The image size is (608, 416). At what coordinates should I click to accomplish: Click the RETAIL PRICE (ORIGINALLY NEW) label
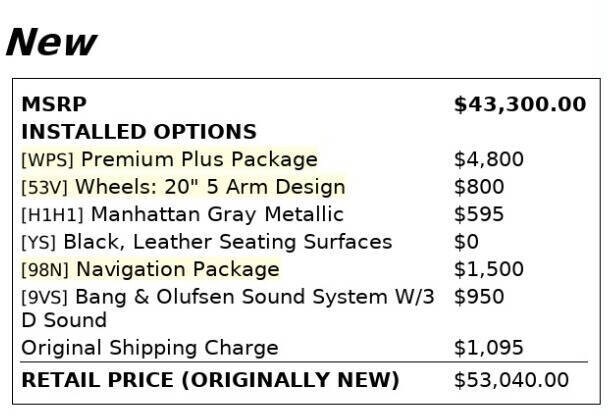pos(210,380)
